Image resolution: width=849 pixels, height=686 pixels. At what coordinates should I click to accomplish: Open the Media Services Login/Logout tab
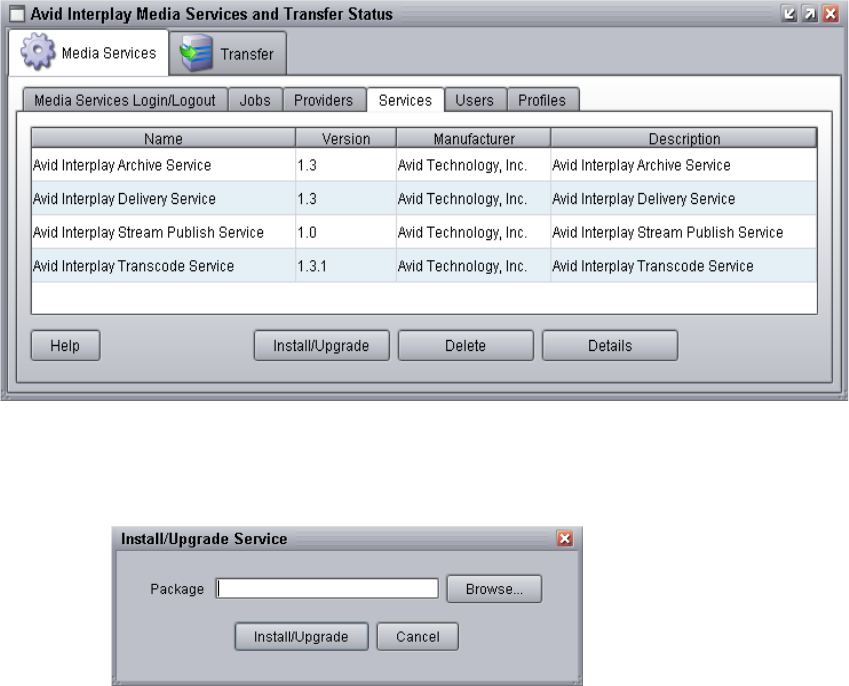(x=125, y=100)
